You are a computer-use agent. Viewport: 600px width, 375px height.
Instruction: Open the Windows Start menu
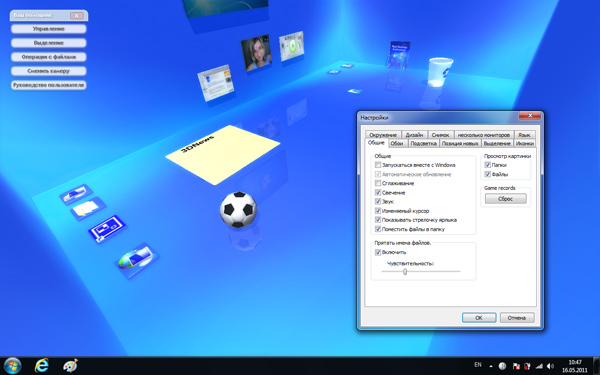pyautogui.click(x=12, y=366)
